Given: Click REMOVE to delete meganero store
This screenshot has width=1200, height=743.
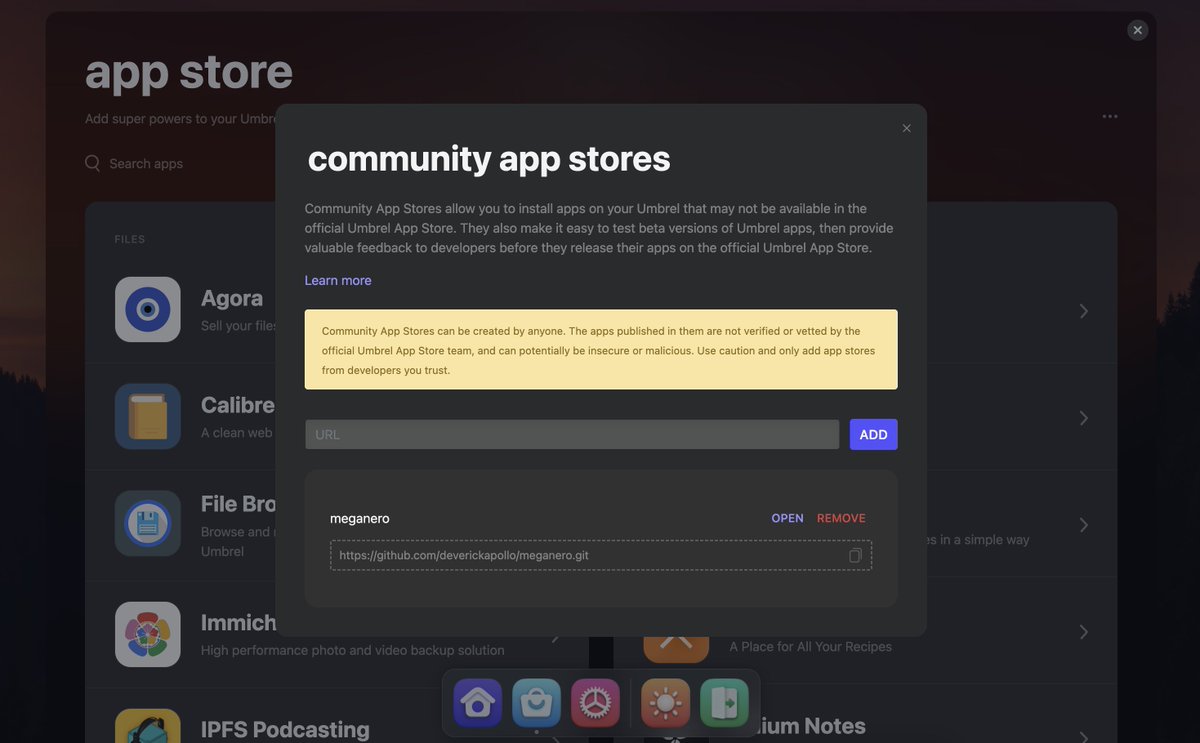Looking at the screenshot, I should pos(841,518).
